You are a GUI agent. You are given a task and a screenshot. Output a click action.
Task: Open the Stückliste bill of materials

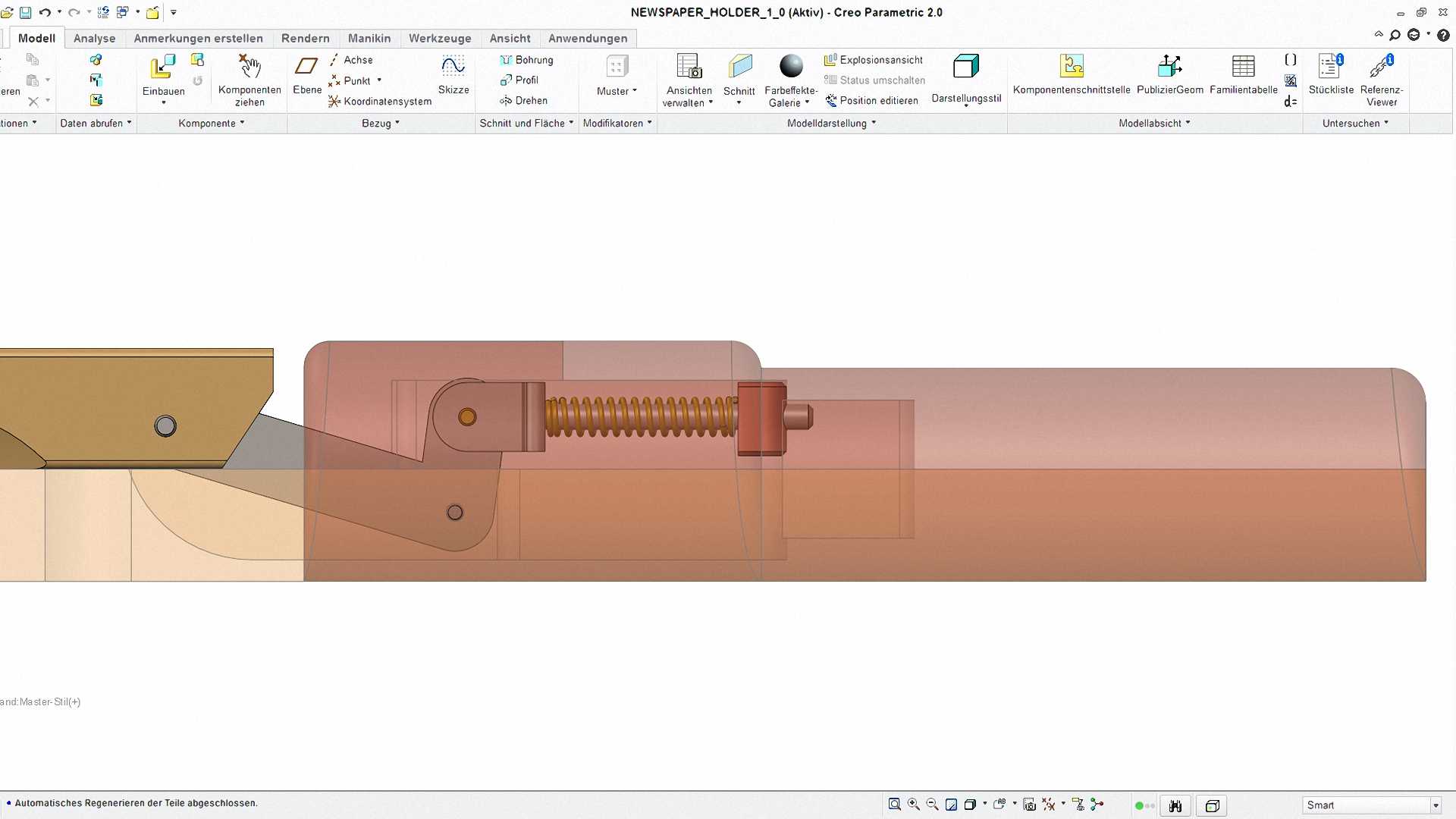pyautogui.click(x=1331, y=75)
